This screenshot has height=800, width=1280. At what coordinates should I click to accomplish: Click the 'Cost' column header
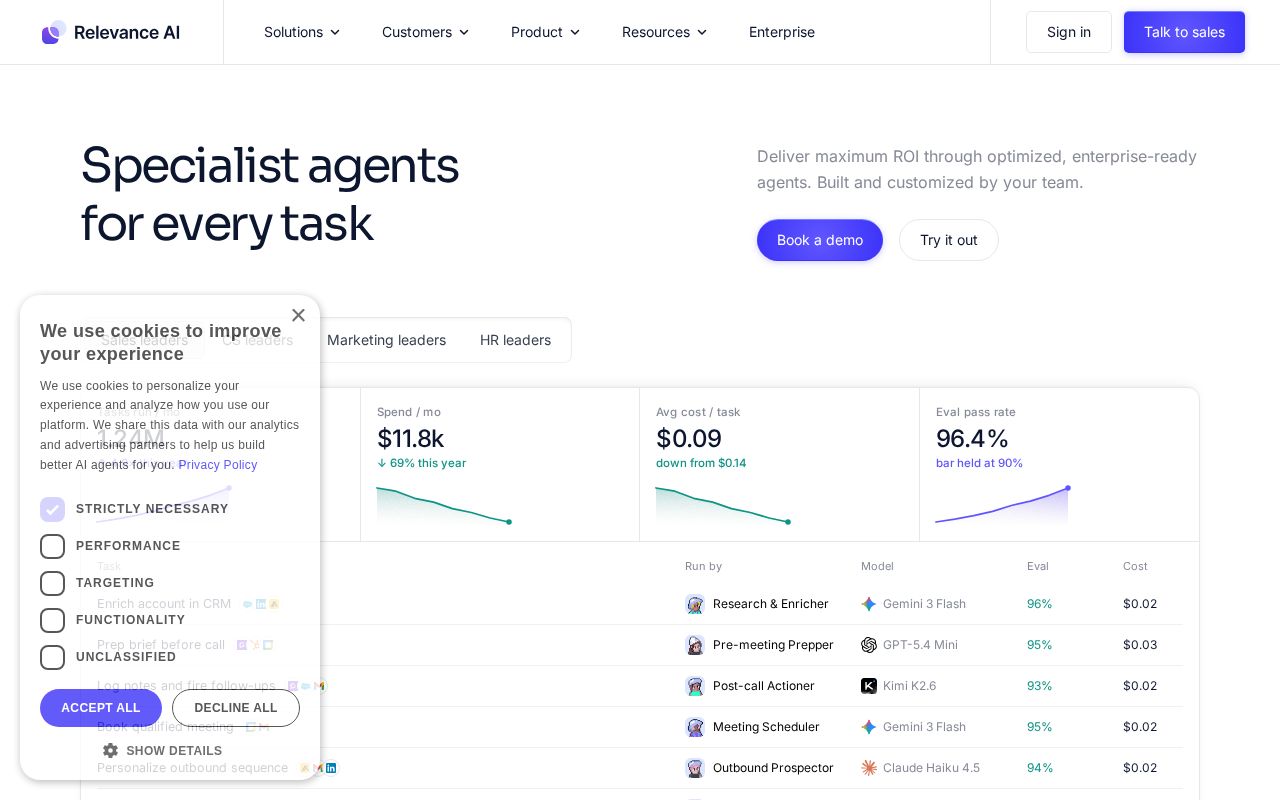point(1135,566)
